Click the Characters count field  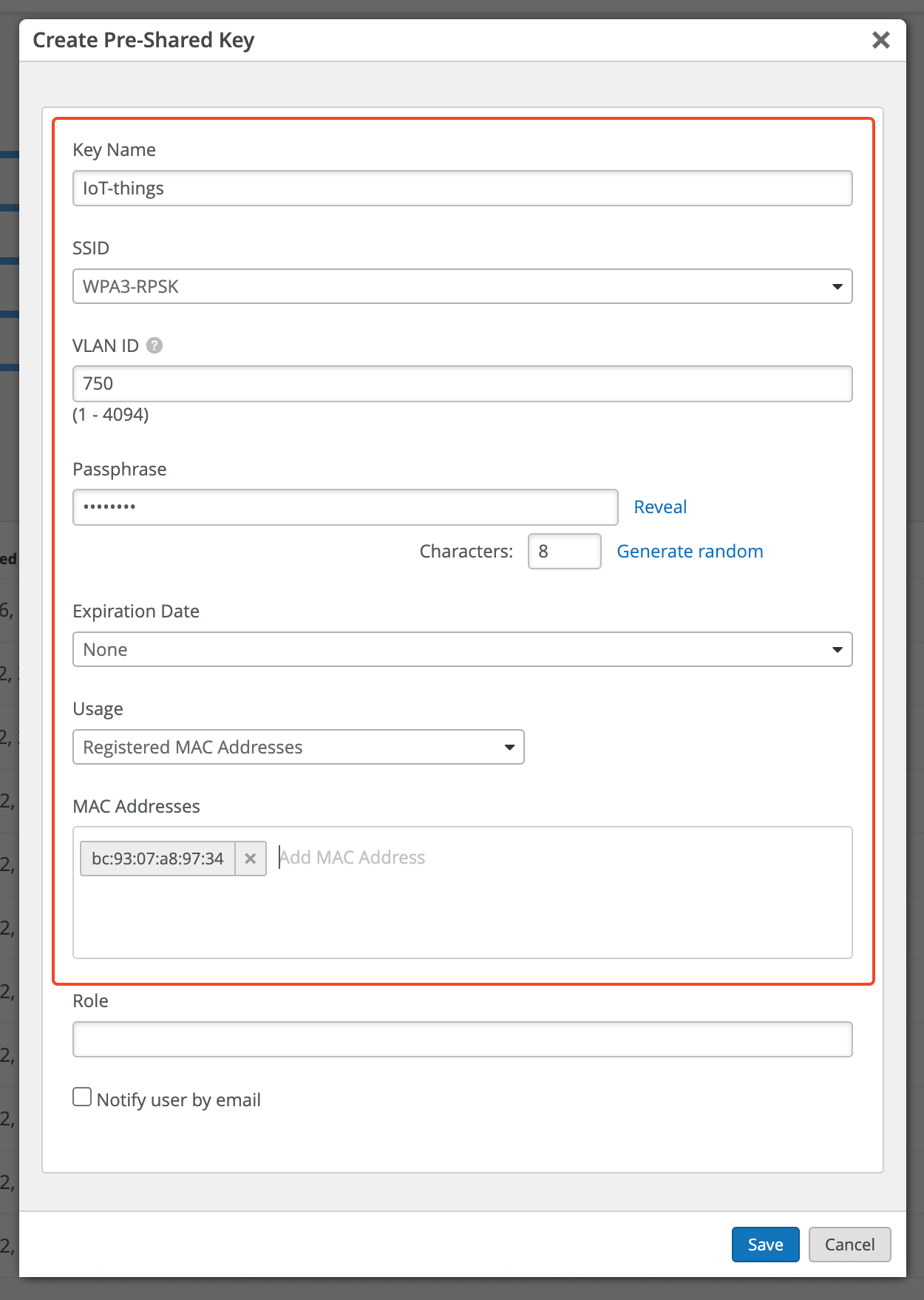tap(564, 552)
